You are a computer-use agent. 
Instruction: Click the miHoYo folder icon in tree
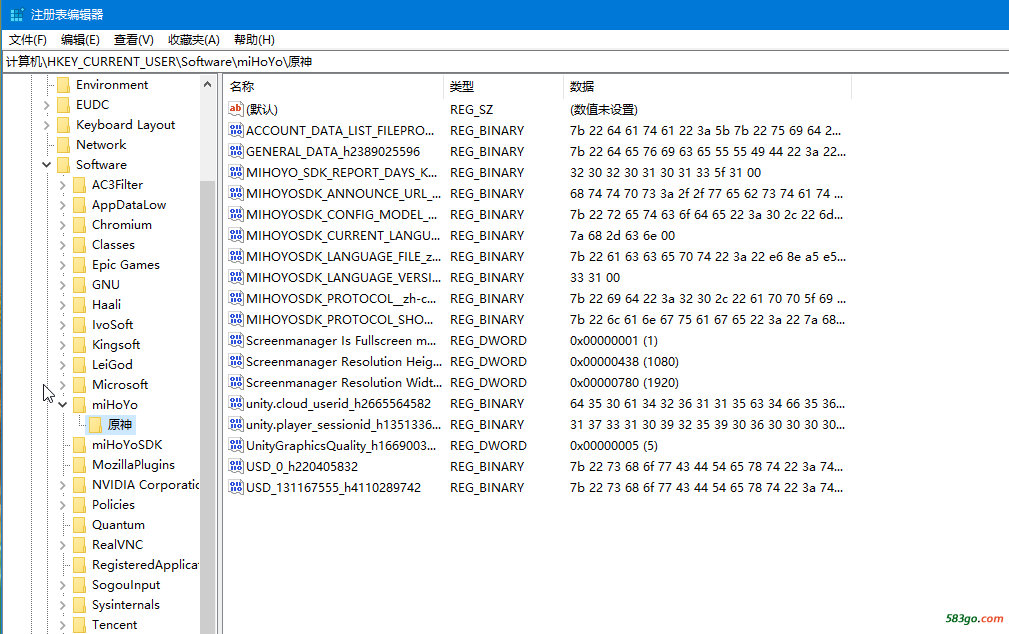79,405
